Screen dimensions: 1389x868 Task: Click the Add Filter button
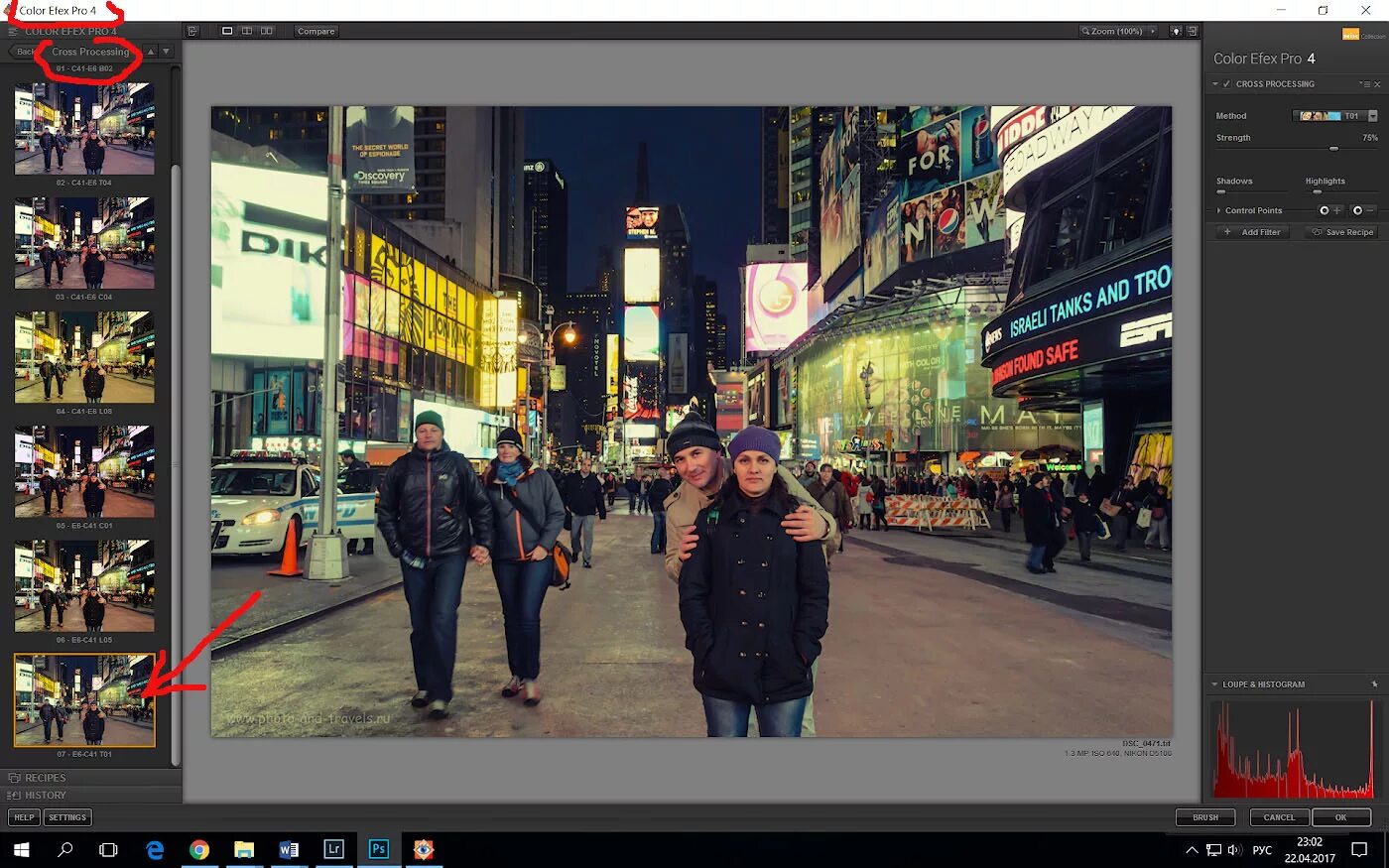[x=1252, y=232]
